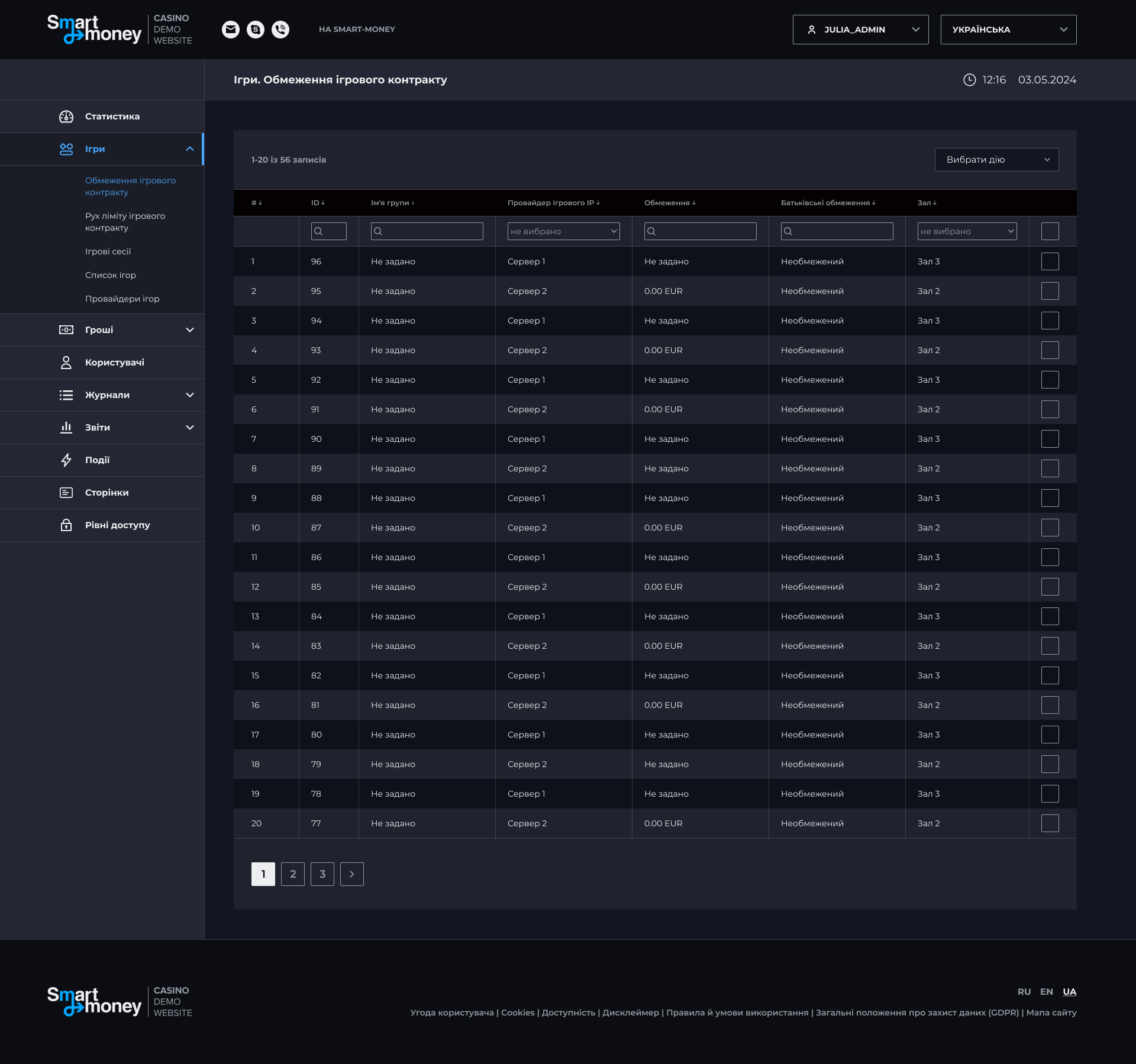This screenshot has width=1136, height=1064.
Task: Click the Користувачі person icon in sidebar
Action: tap(66, 363)
